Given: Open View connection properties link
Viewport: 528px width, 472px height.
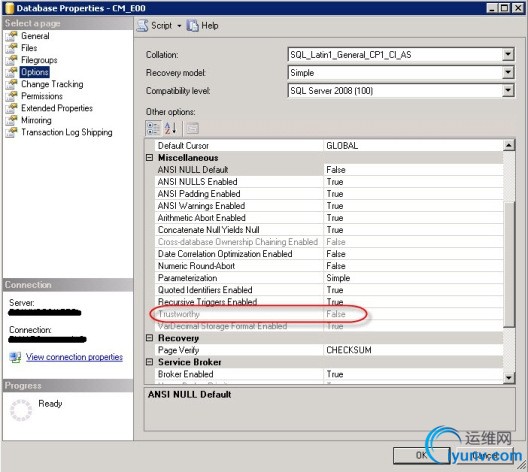Looking at the screenshot, I should tap(74, 357).
